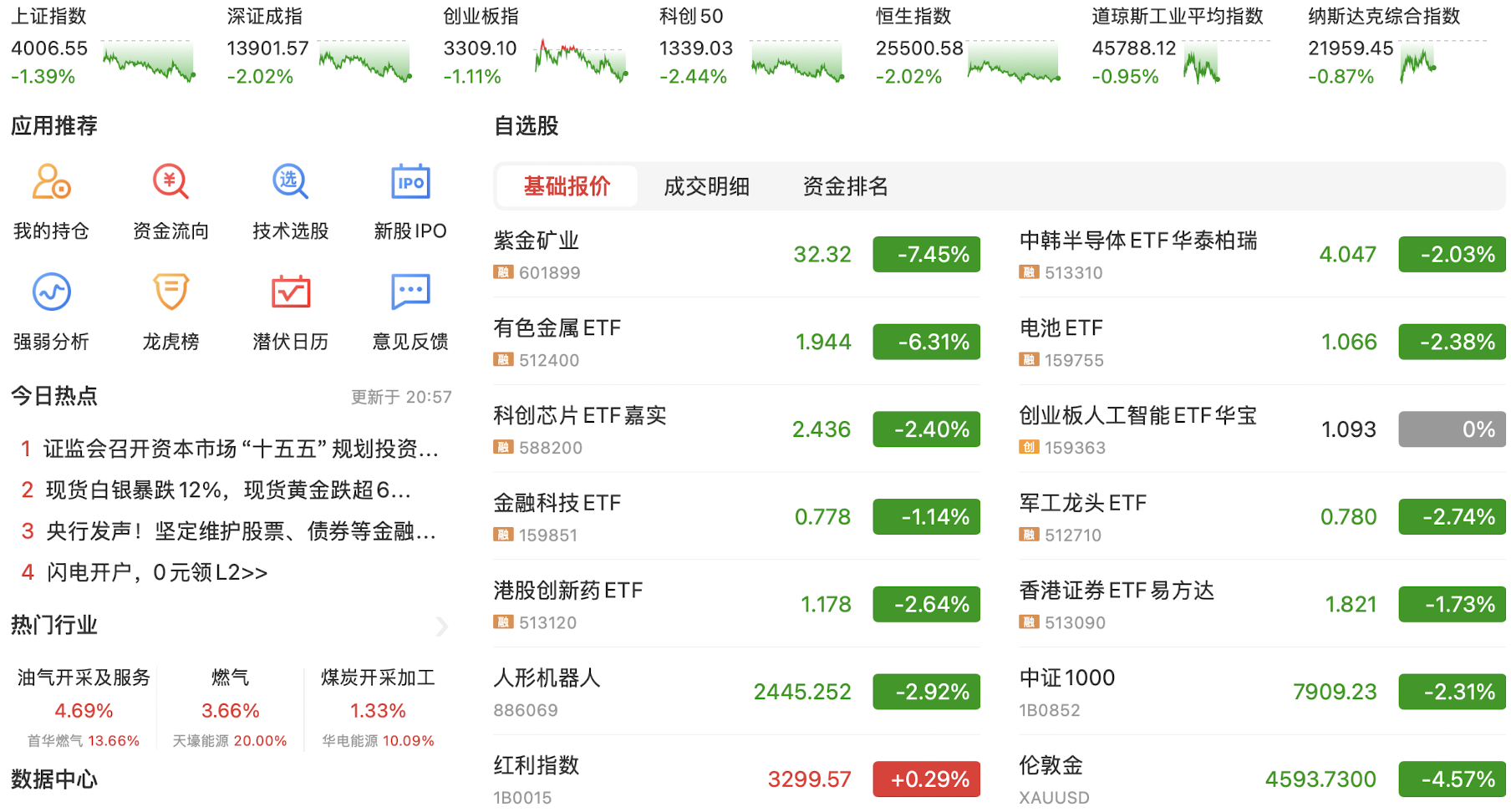Switch to the 资金排名 tab
Image resolution: width=1511 pixels, height=812 pixels.
click(845, 186)
